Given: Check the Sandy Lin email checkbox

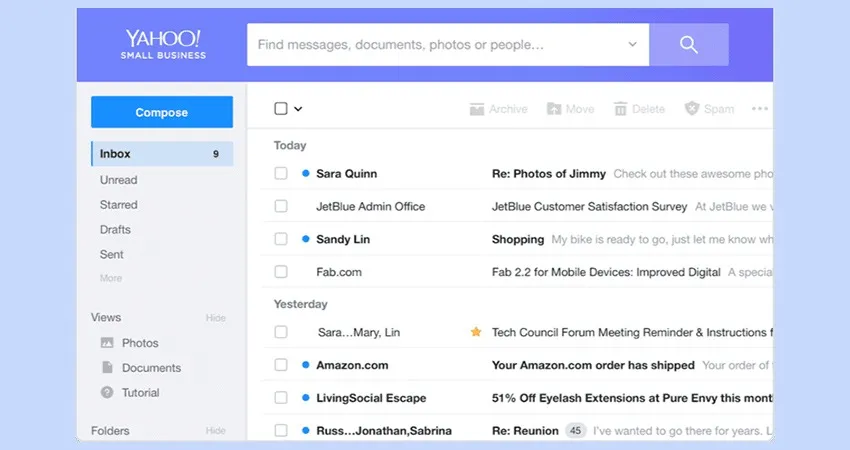Looking at the screenshot, I should [x=281, y=239].
